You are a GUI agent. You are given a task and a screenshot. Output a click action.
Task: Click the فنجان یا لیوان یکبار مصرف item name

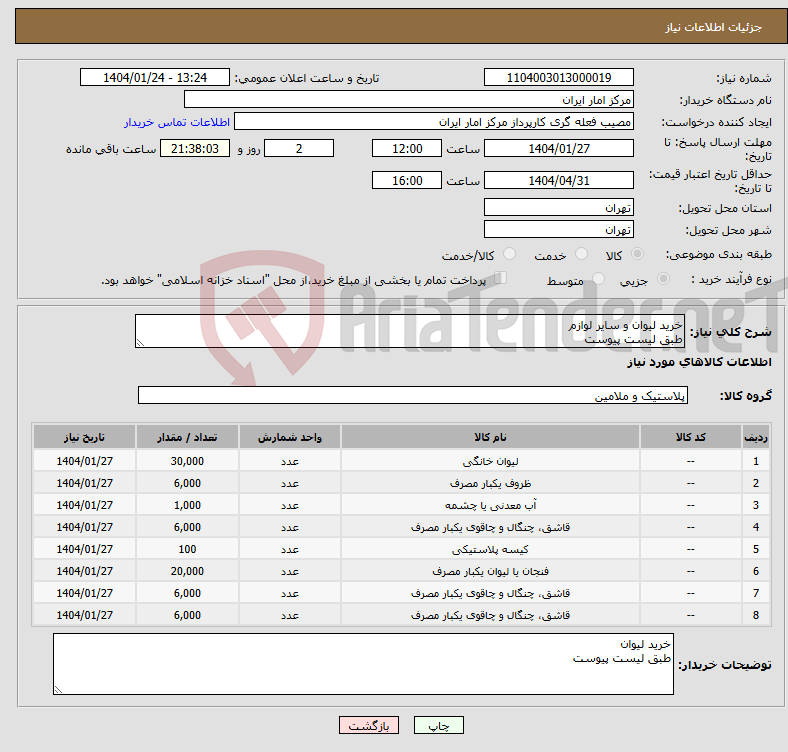pos(490,571)
